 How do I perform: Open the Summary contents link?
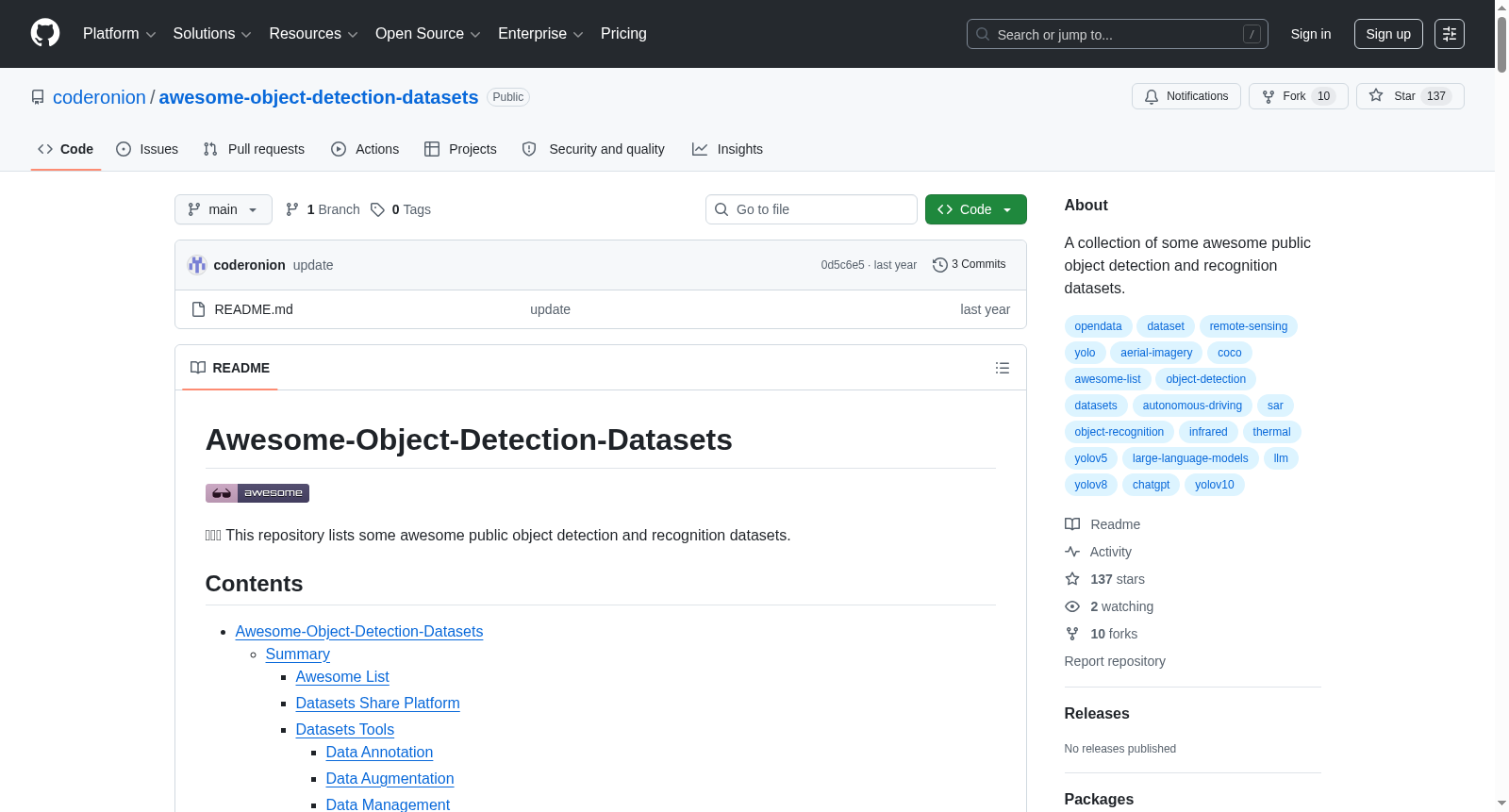click(298, 655)
